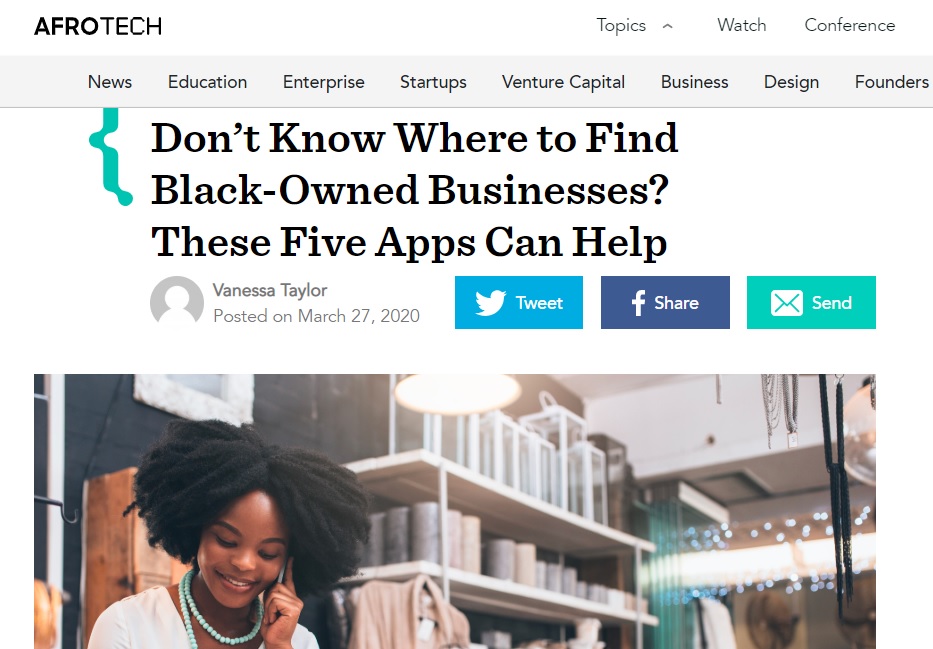The image size is (933, 649).
Task: Collapse the Topics chevron arrow
Action: [x=668, y=26]
